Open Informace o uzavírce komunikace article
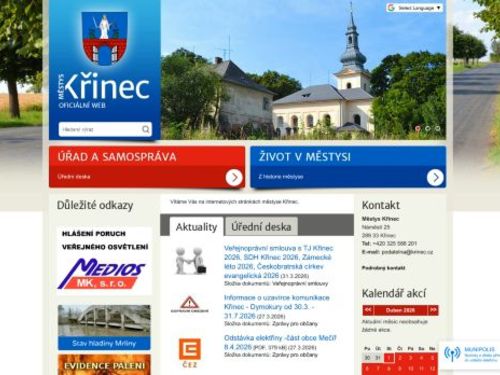Image resolution: width=500 pixels, height=375 pixels. [277, 307]
